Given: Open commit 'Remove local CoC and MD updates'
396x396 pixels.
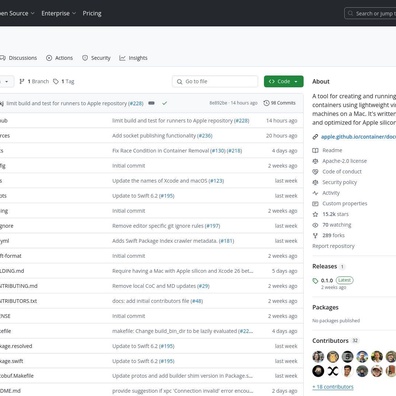Looking at the screenshot, I should click(x=154, y=286).
